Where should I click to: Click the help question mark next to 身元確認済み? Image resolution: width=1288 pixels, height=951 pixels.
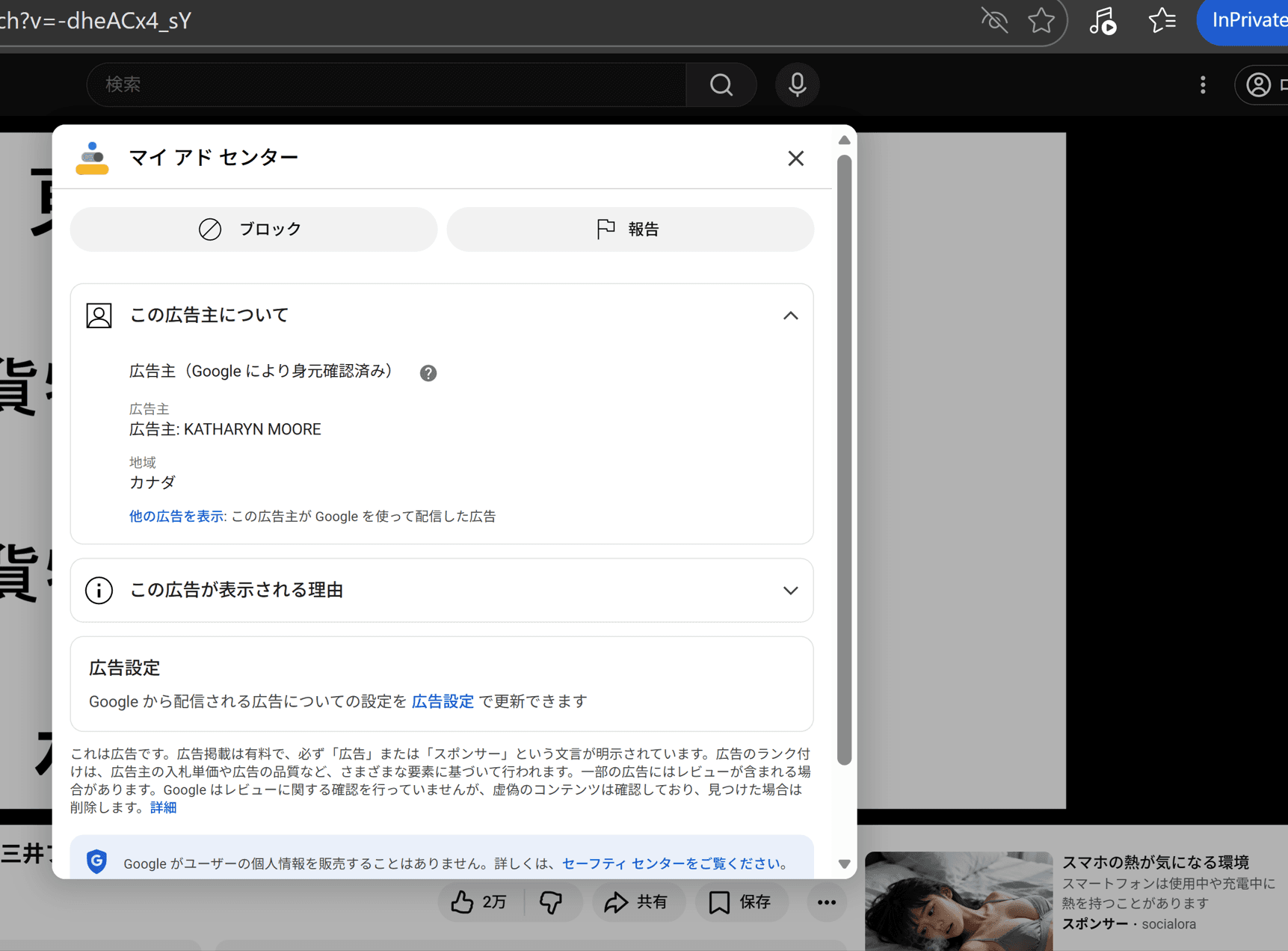[x=428, y=373]
